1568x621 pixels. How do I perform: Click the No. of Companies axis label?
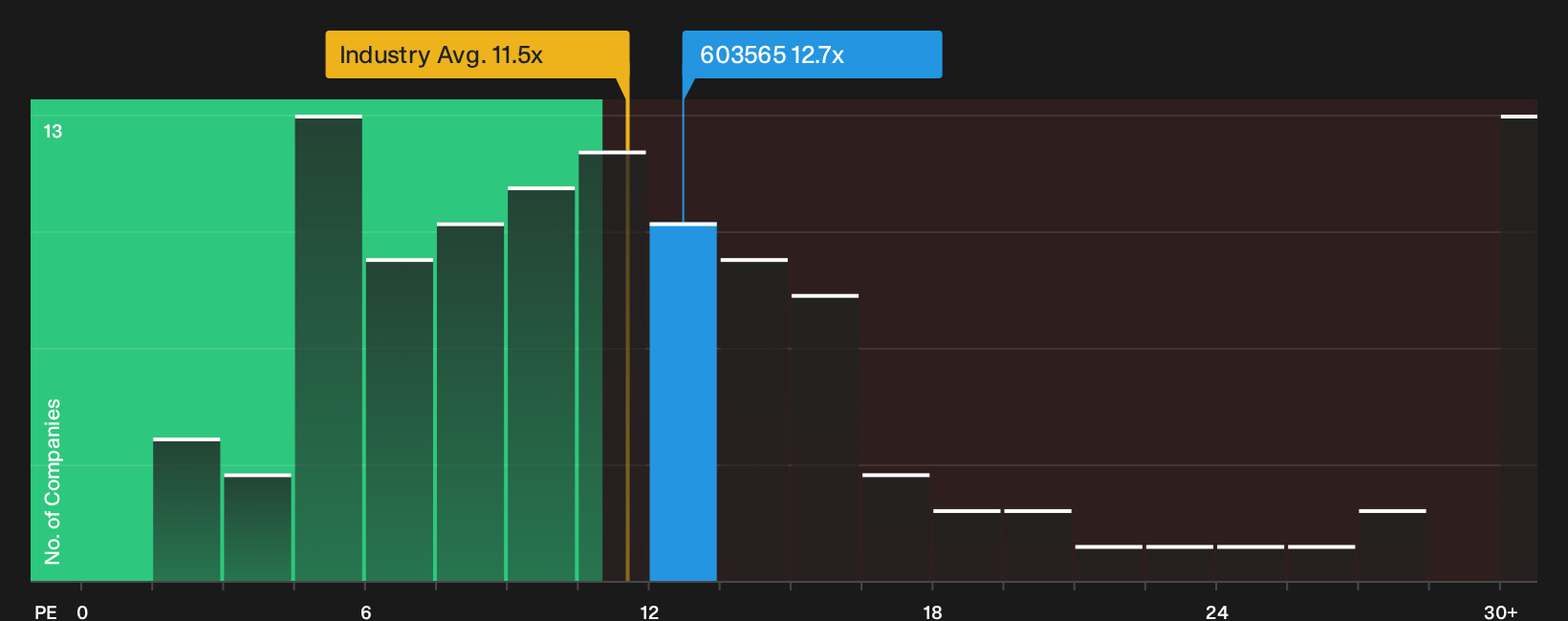click(53, 482)
